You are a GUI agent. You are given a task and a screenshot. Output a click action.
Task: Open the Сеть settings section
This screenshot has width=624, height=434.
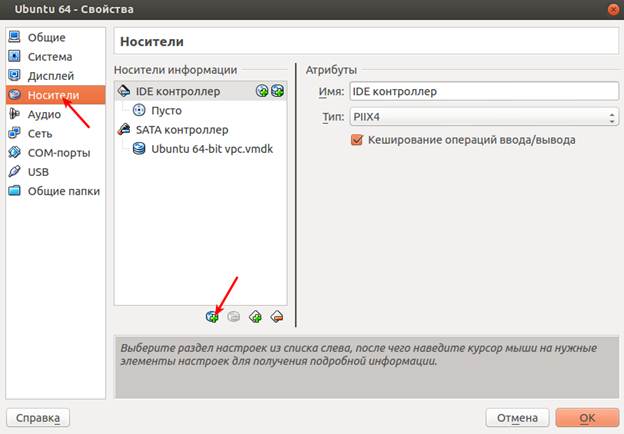click(55, 133)
